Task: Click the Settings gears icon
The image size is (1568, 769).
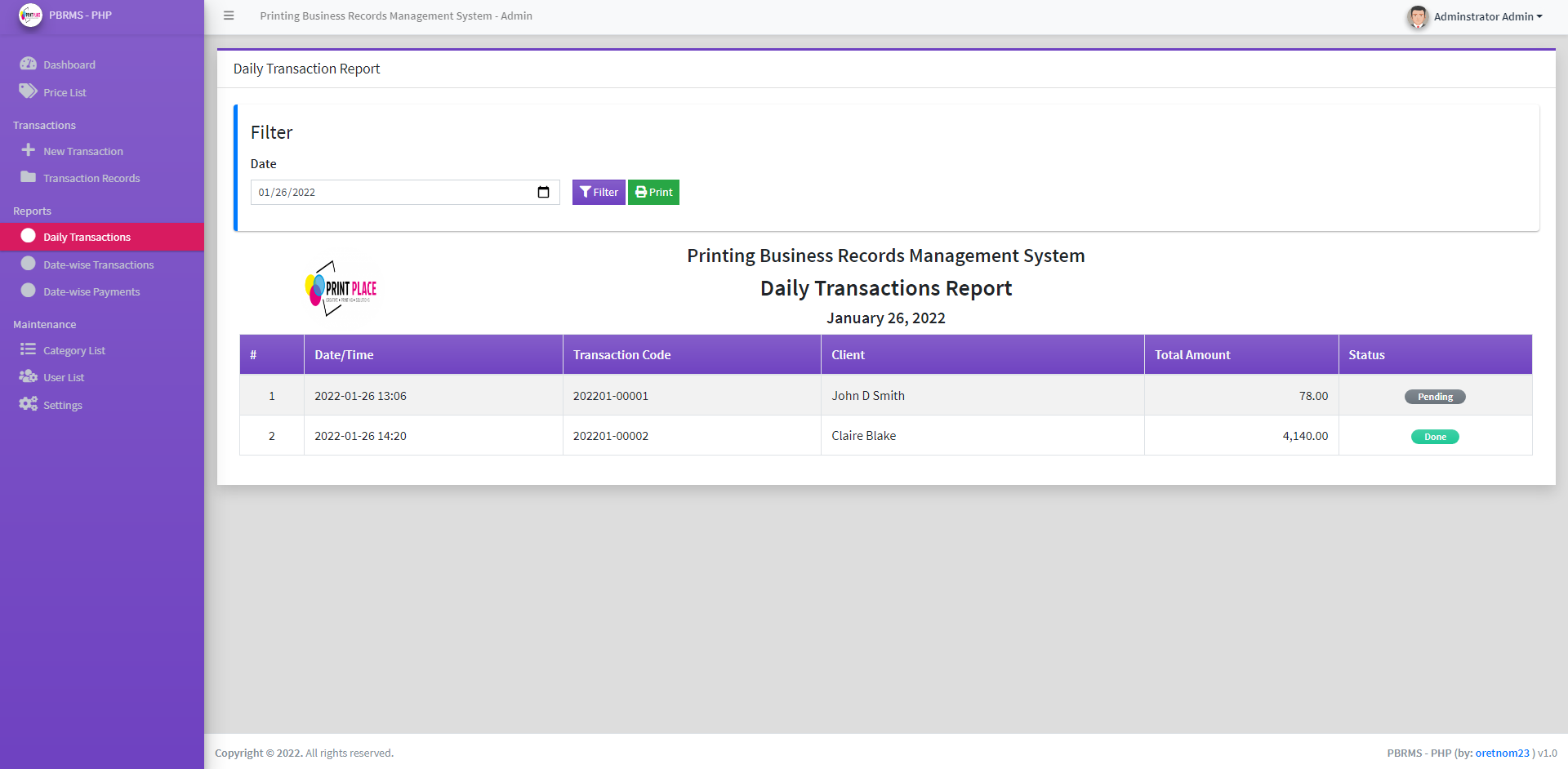Action: click(29, 404)
